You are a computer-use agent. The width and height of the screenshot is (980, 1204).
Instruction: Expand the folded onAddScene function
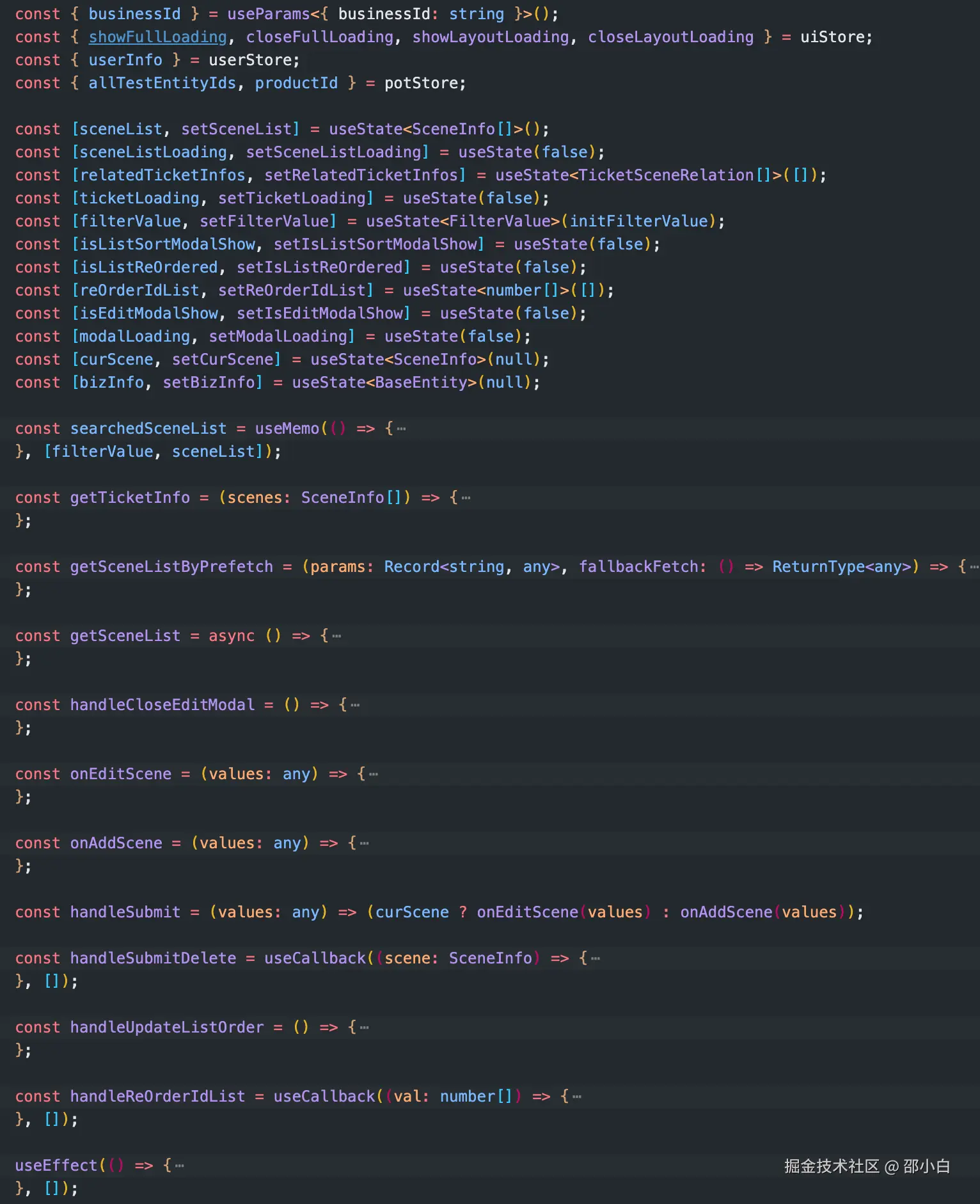click(364, 844)
